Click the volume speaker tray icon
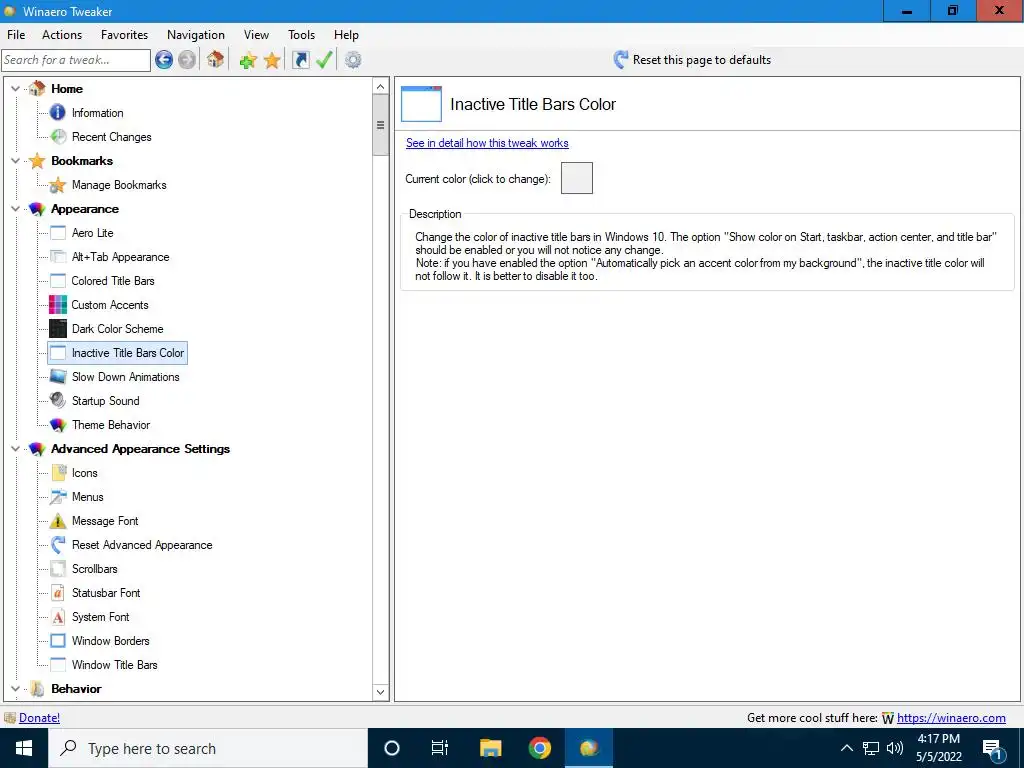Image resolution: width=1024 pixels, height=768 pixels. click(x=895, y=748)
